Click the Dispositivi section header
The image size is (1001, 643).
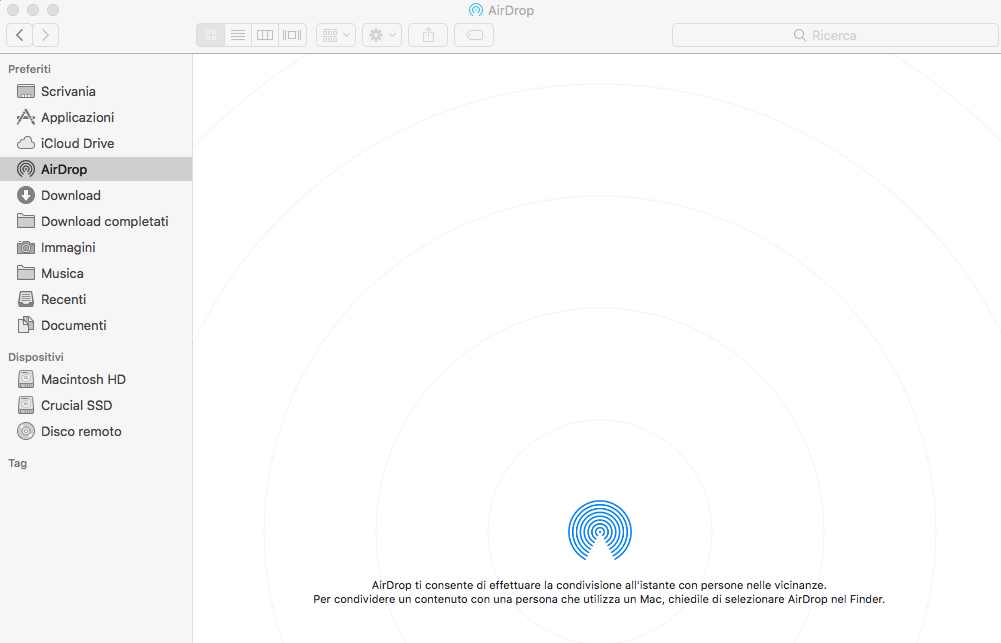click(36, 357)
